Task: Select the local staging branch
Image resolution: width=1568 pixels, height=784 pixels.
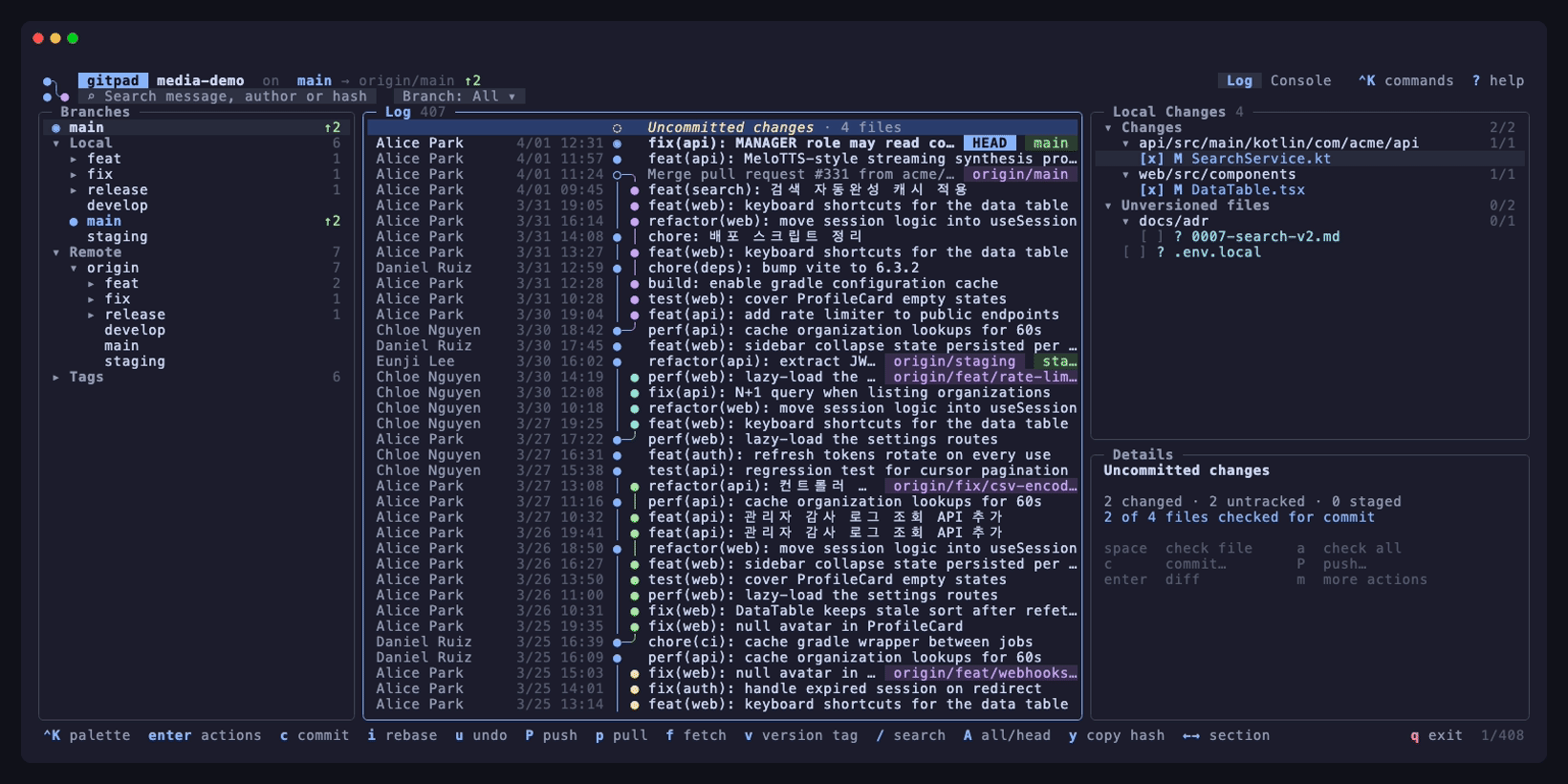Action: [117, 237]
